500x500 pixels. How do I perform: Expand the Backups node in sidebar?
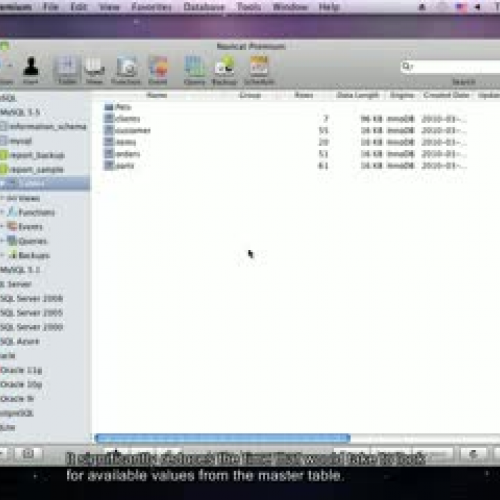[2, 255]
